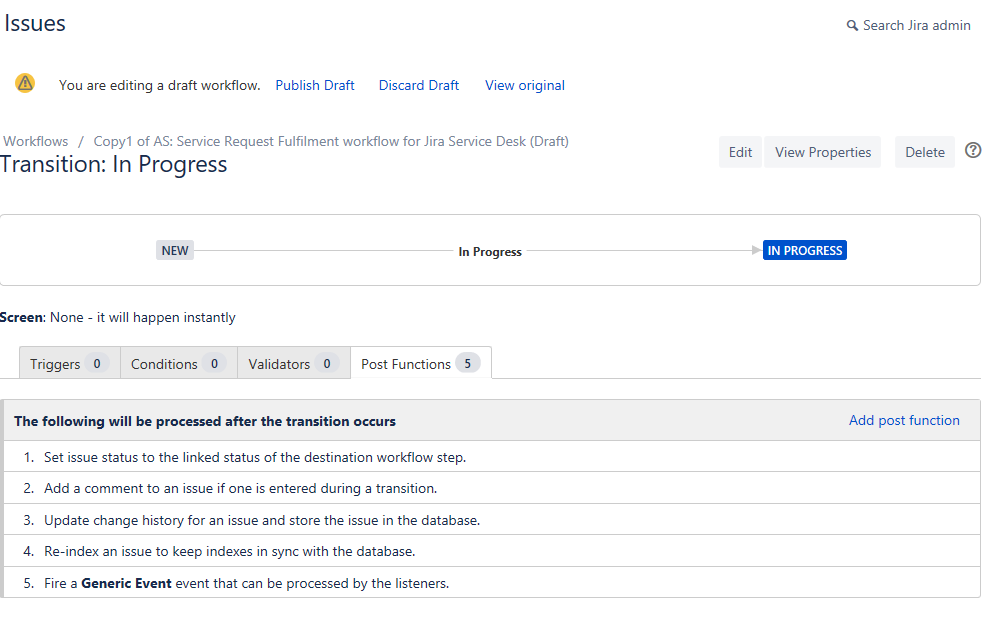Discard the draft workflow
This screenshot has height=618, width=993.
(419, 85)
